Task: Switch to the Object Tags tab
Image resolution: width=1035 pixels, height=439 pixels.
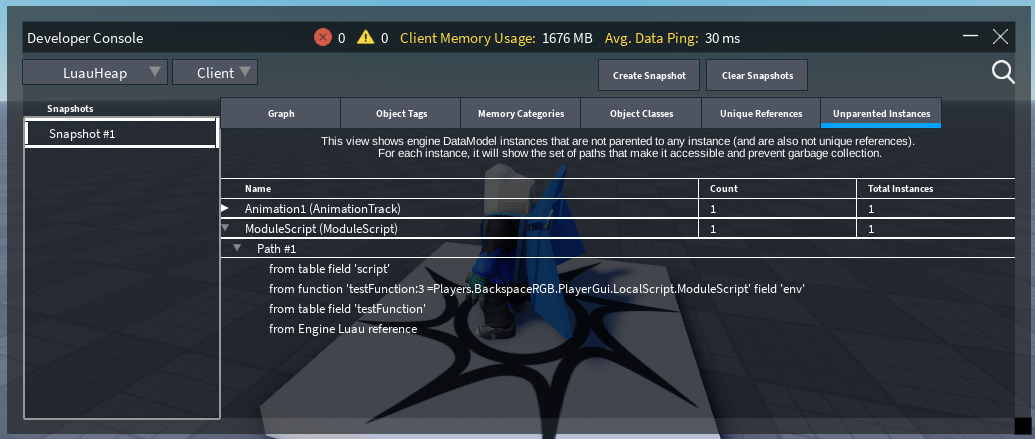Action: (401, 114)
